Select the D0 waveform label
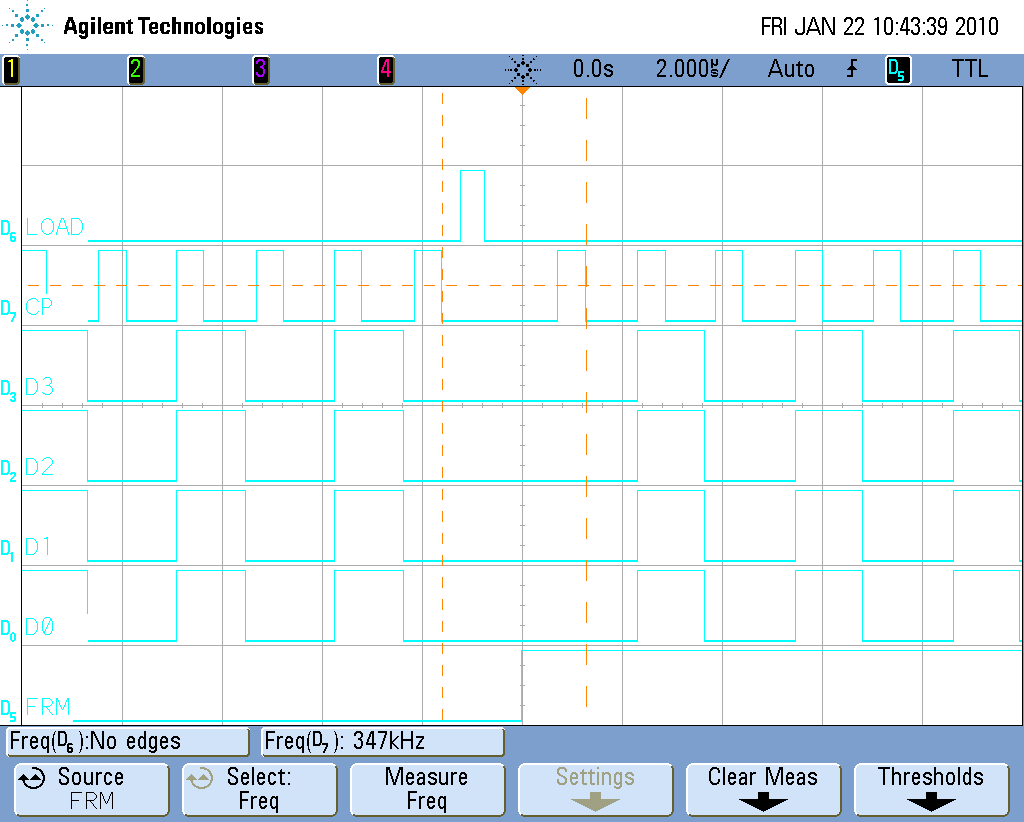Image resolution: width=1024 pixels, height=822 pixels. [39, 627]
